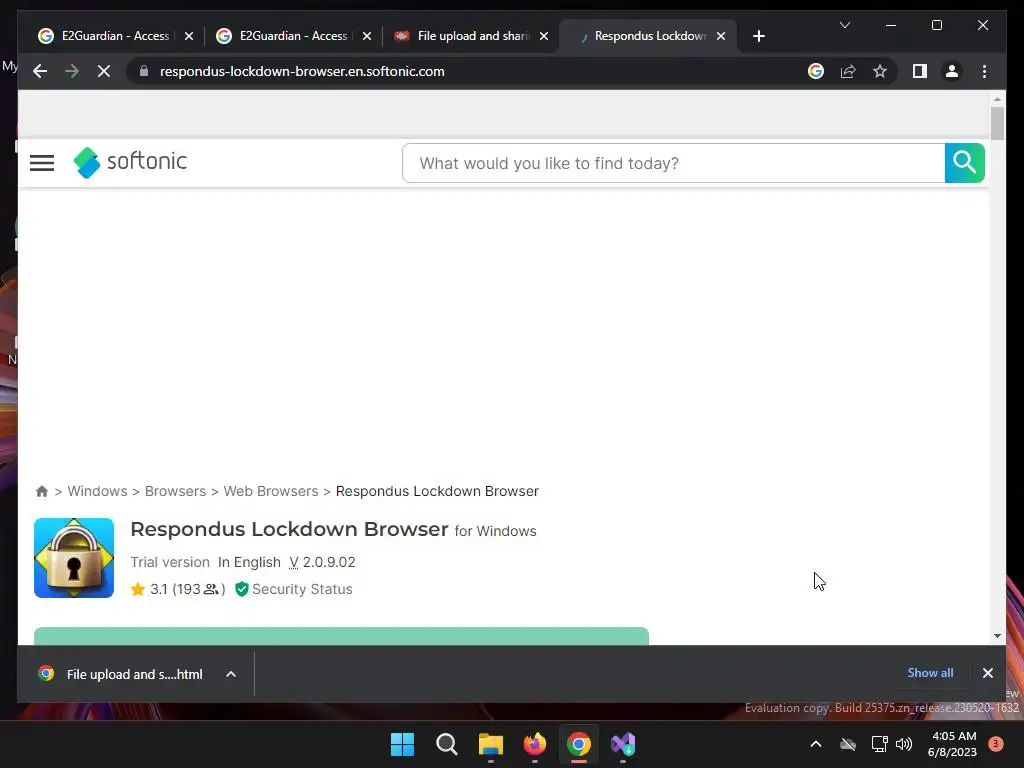Share this page icon
1024x768 pixels.
848,71
